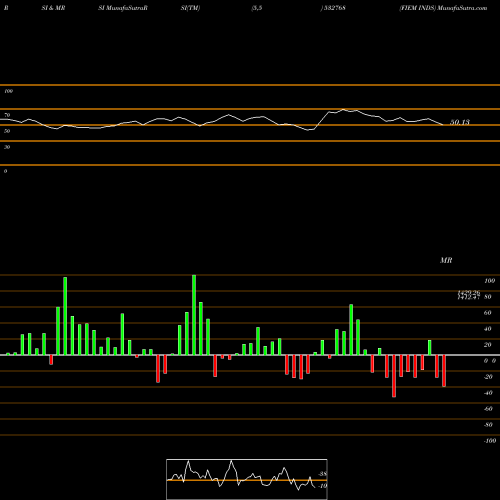
Task: Click the RSI current value label 50.13
Action: click(x=460, y=122)
